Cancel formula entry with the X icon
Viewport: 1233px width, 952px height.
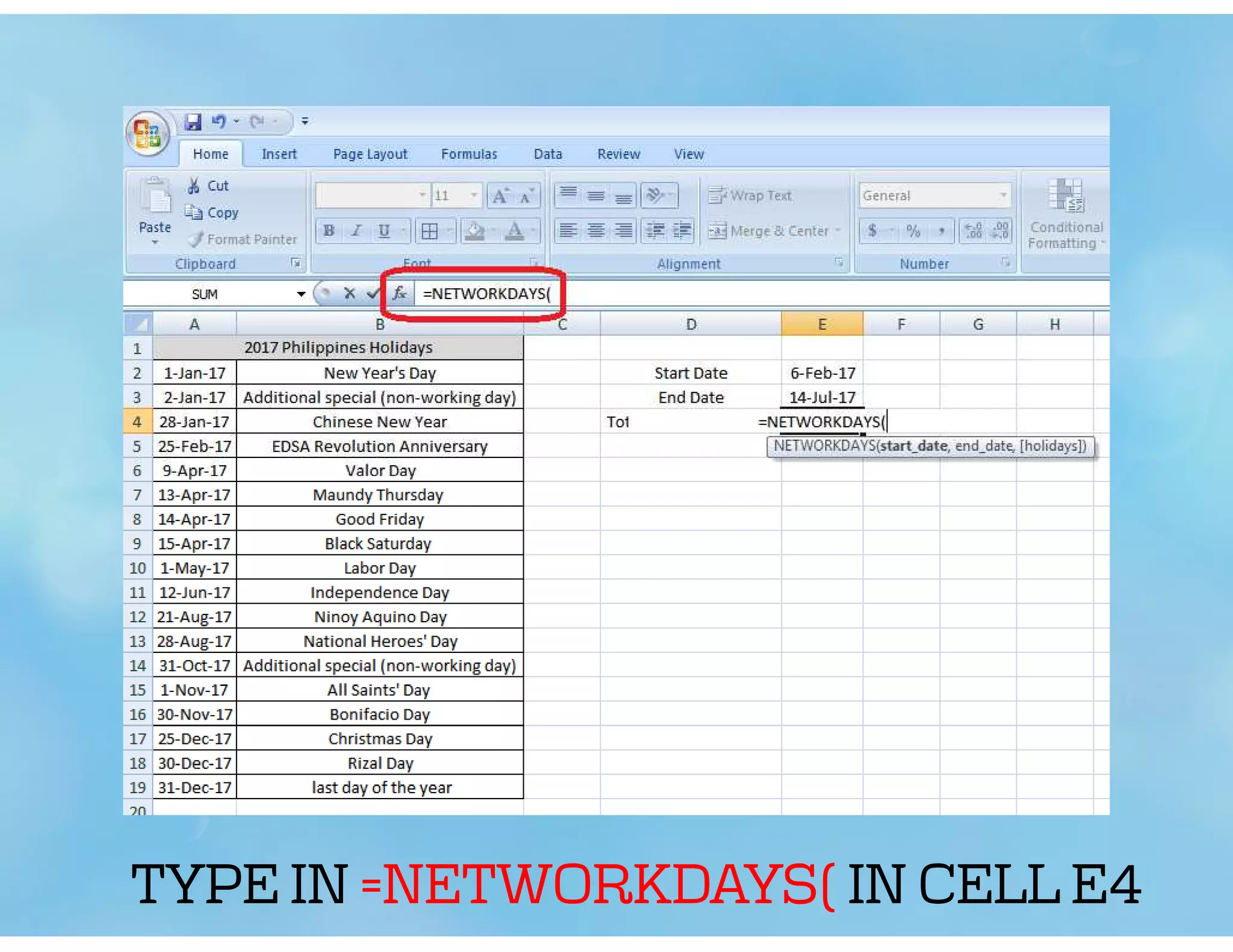click(349, 293)
